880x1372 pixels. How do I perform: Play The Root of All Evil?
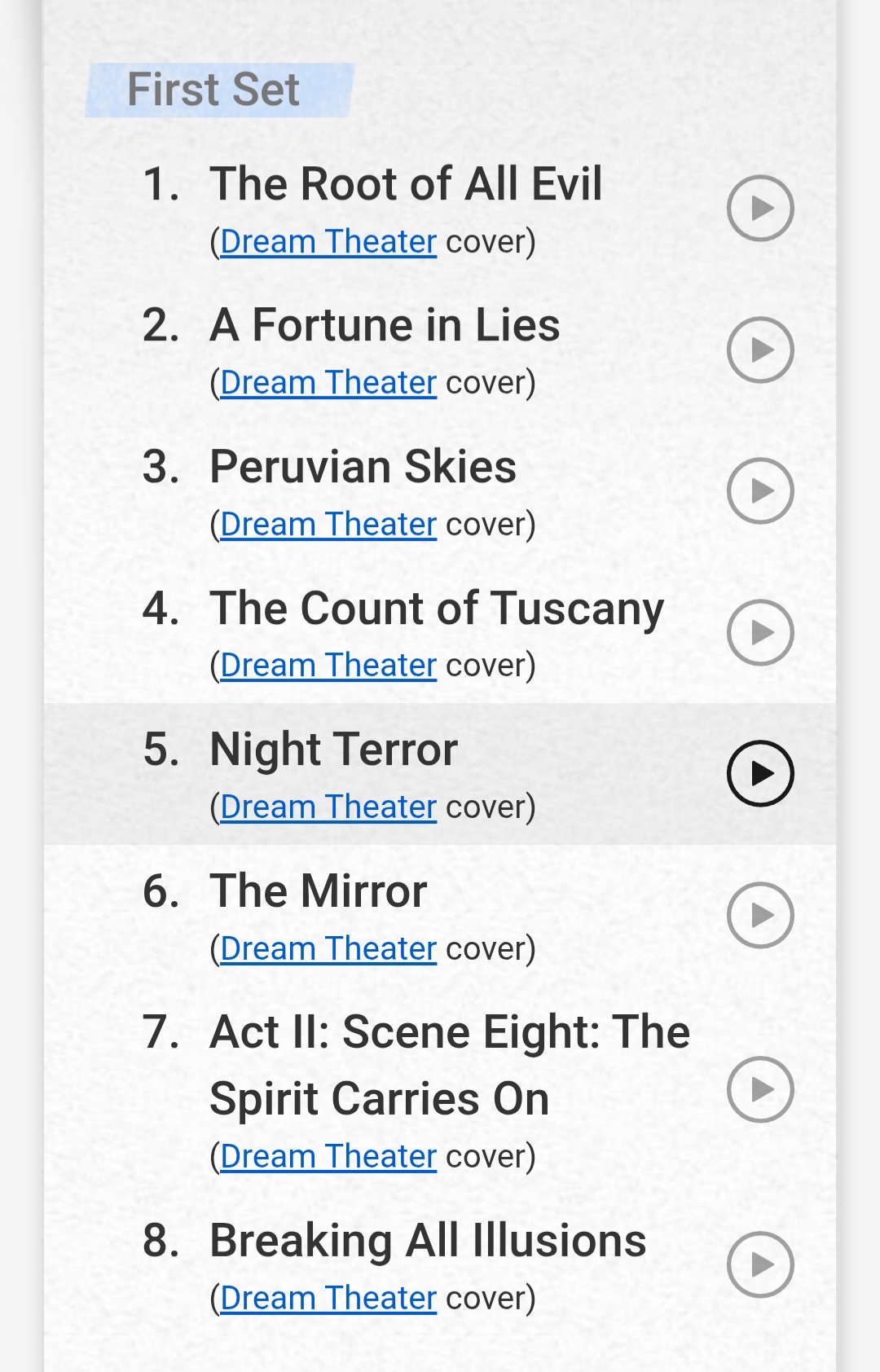click(760, 209)
